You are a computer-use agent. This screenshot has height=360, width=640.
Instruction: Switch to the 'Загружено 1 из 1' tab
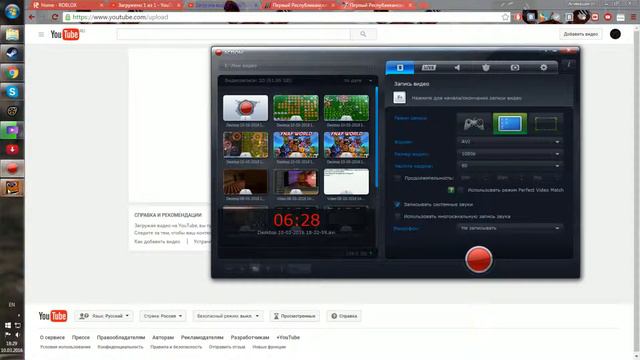tap(145, 5)
